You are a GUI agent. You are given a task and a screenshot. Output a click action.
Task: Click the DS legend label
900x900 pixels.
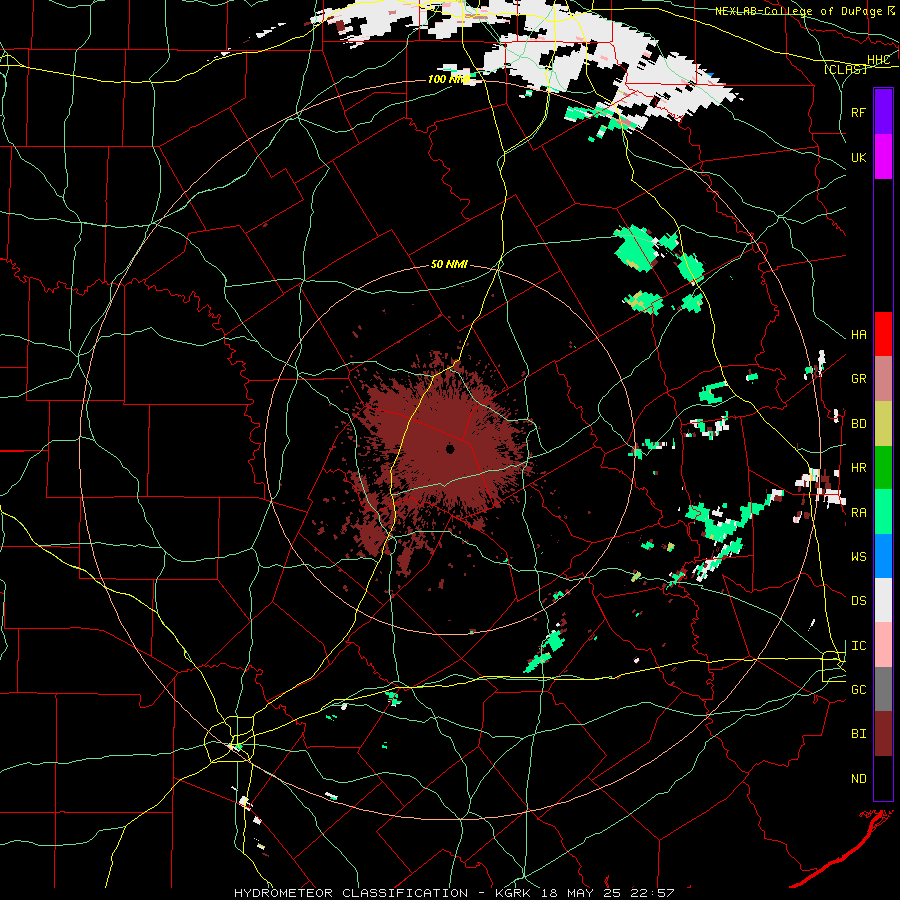858,601
